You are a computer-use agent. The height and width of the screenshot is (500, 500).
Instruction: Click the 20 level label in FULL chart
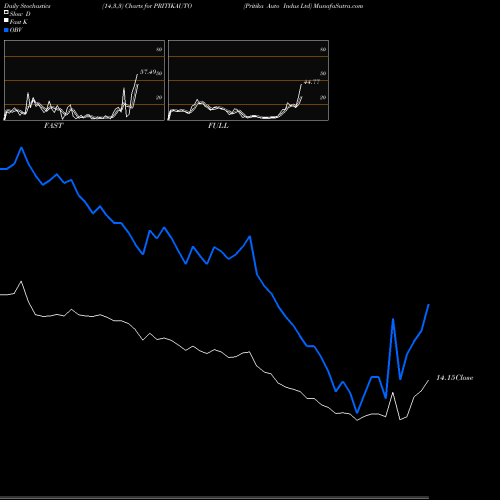(323, 97)
